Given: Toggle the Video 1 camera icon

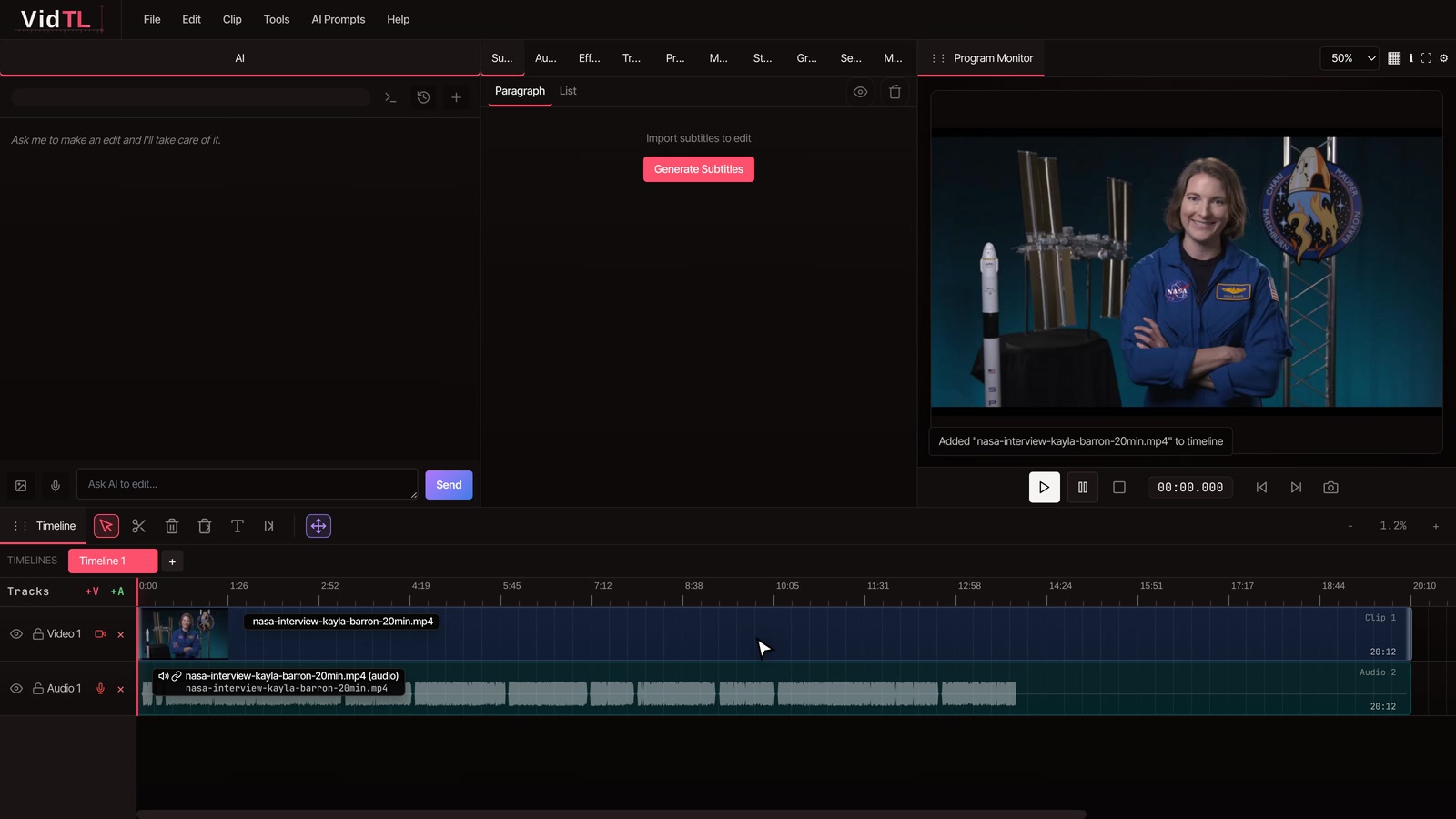Looking at the screenshot, I should pos(101,634).
